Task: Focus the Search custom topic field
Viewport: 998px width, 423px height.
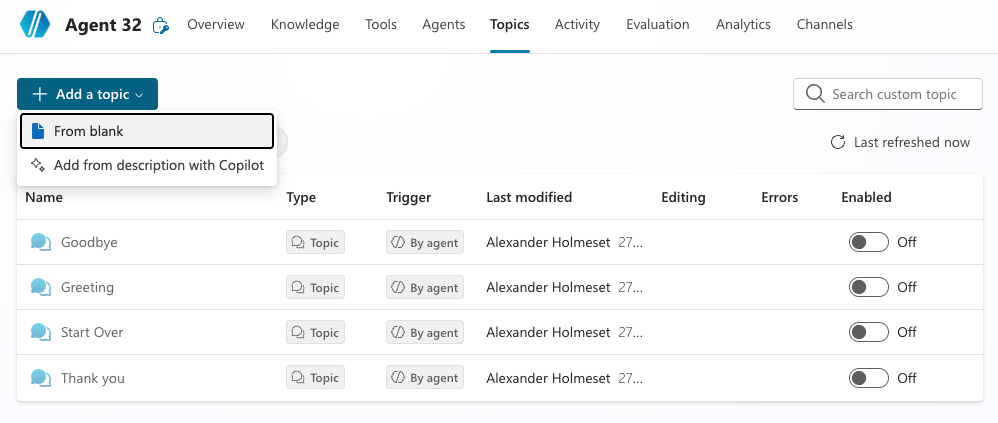Action: point(893,94)
